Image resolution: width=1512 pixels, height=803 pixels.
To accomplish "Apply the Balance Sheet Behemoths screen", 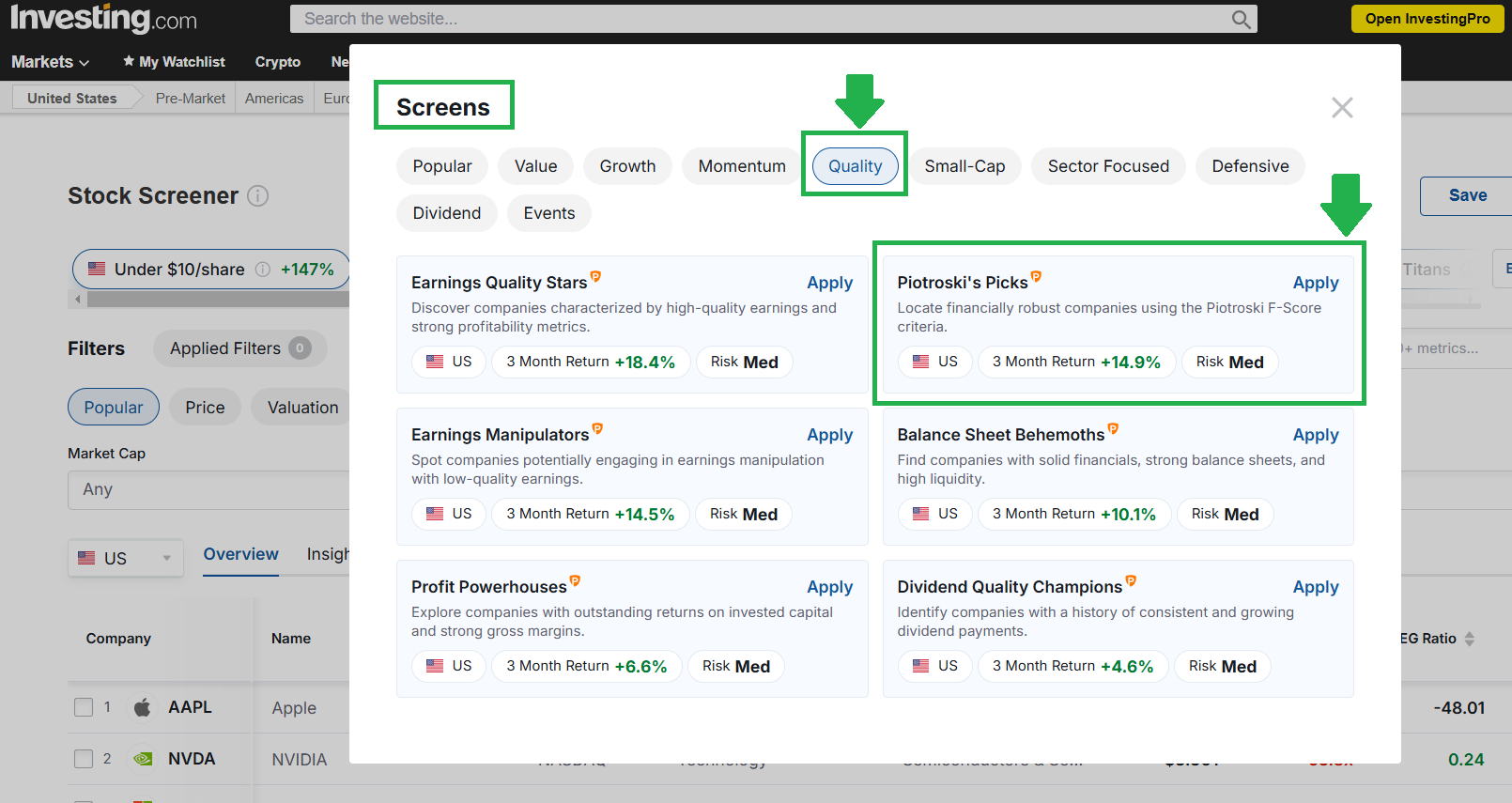I will [x=1316, y=435].
